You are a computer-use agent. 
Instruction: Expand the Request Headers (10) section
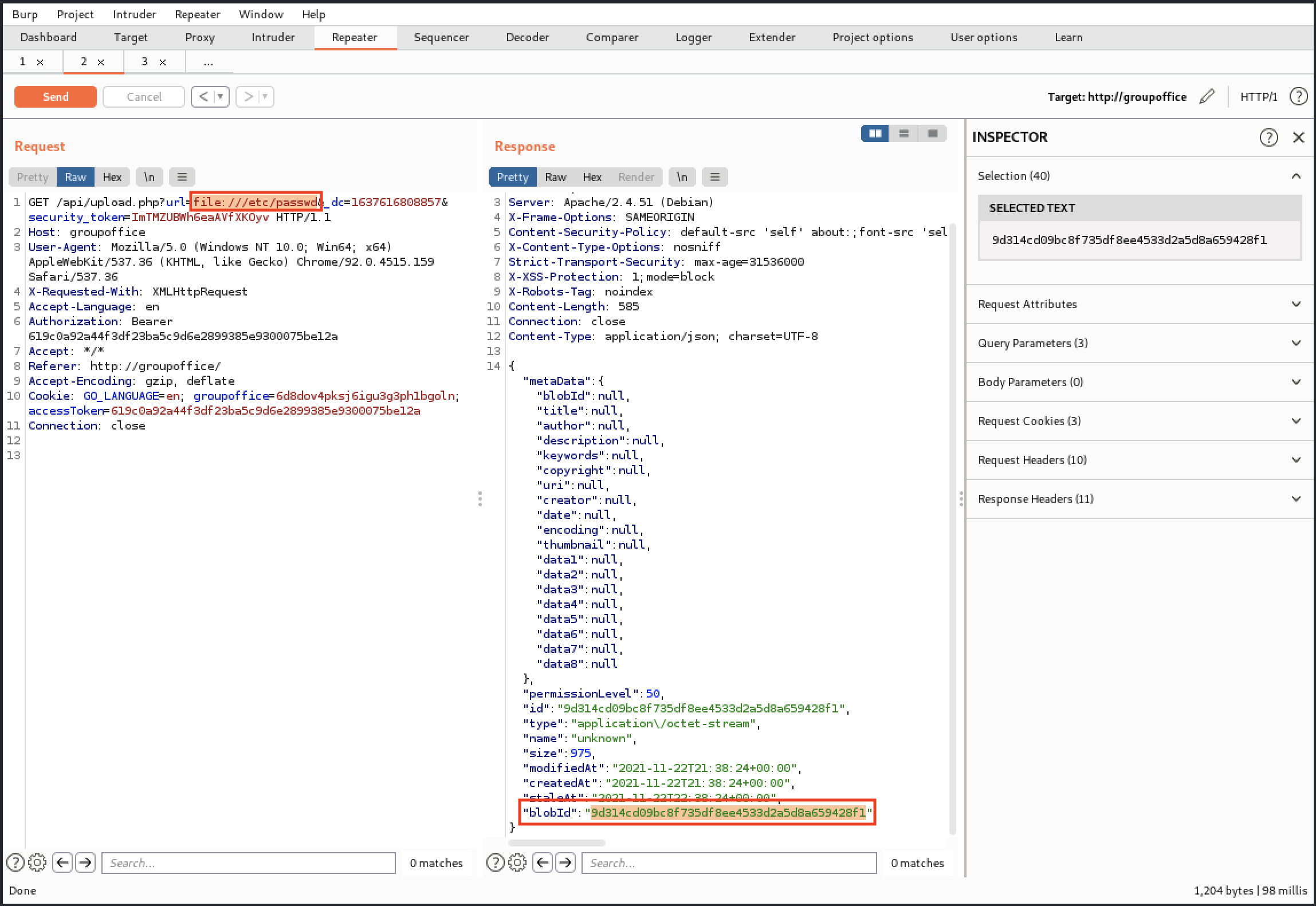(1139, 460)
